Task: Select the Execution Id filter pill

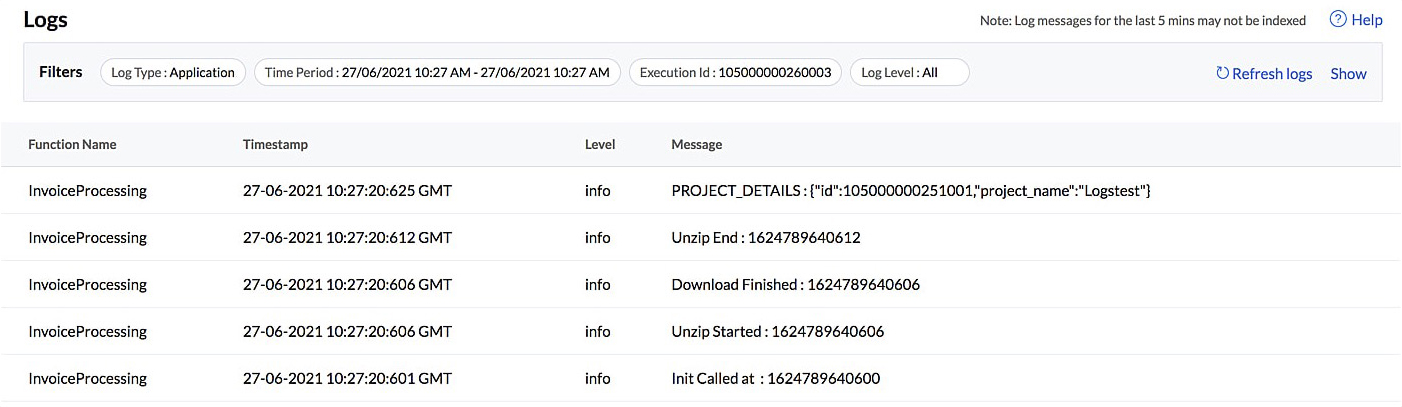Action: point(735,72)
